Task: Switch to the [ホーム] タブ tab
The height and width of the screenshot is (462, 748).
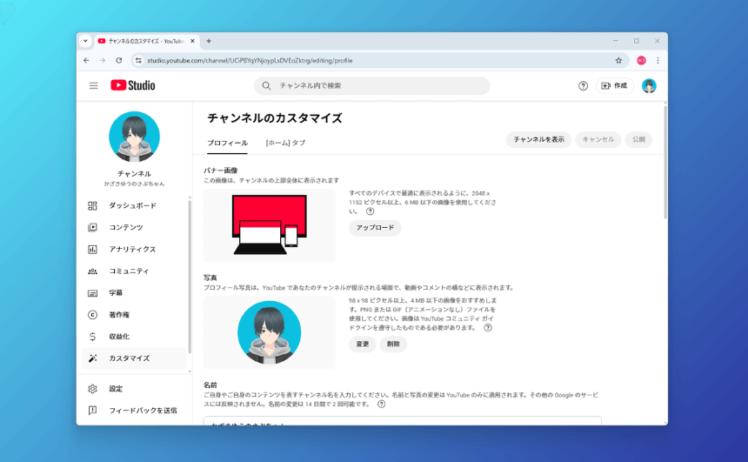Action: [x=285, y=143]
